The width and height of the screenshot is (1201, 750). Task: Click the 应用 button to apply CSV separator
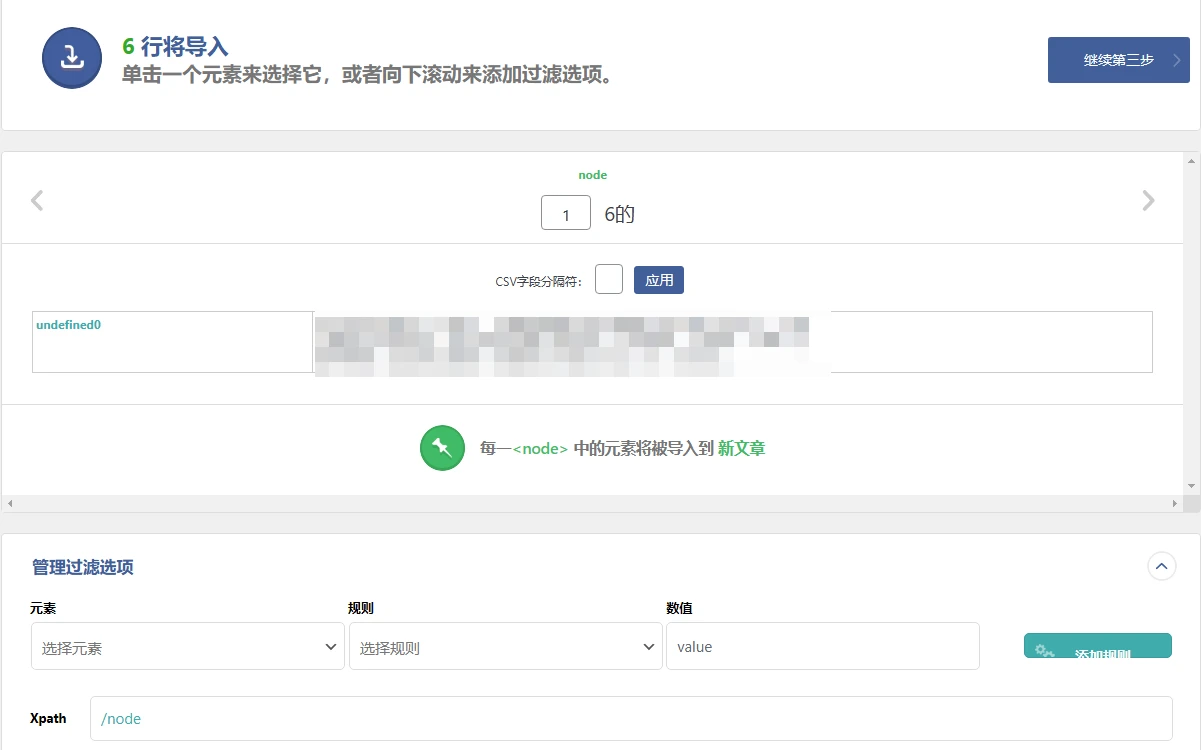[x=658, y=279]
